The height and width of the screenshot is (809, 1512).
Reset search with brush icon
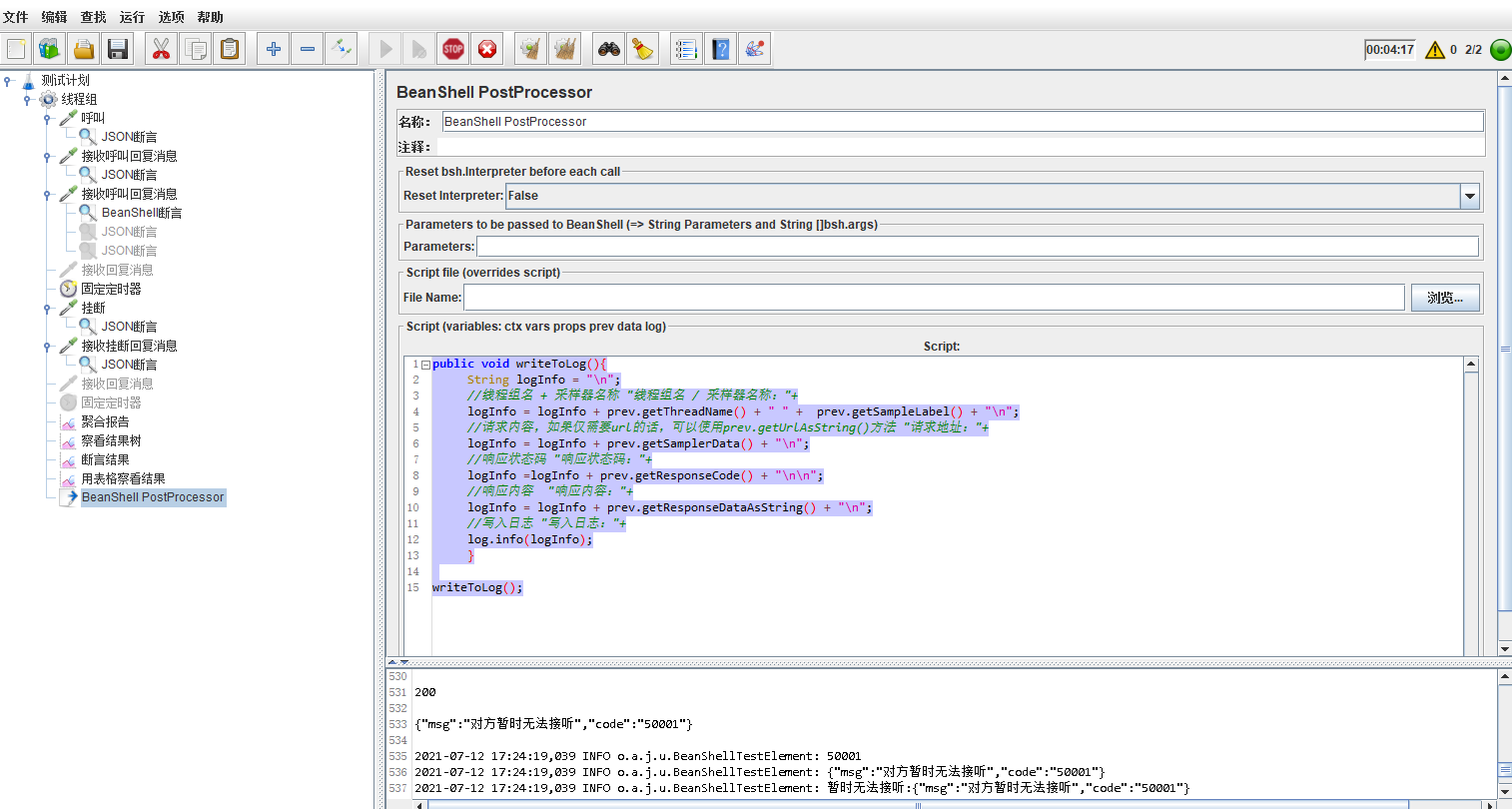643,49
